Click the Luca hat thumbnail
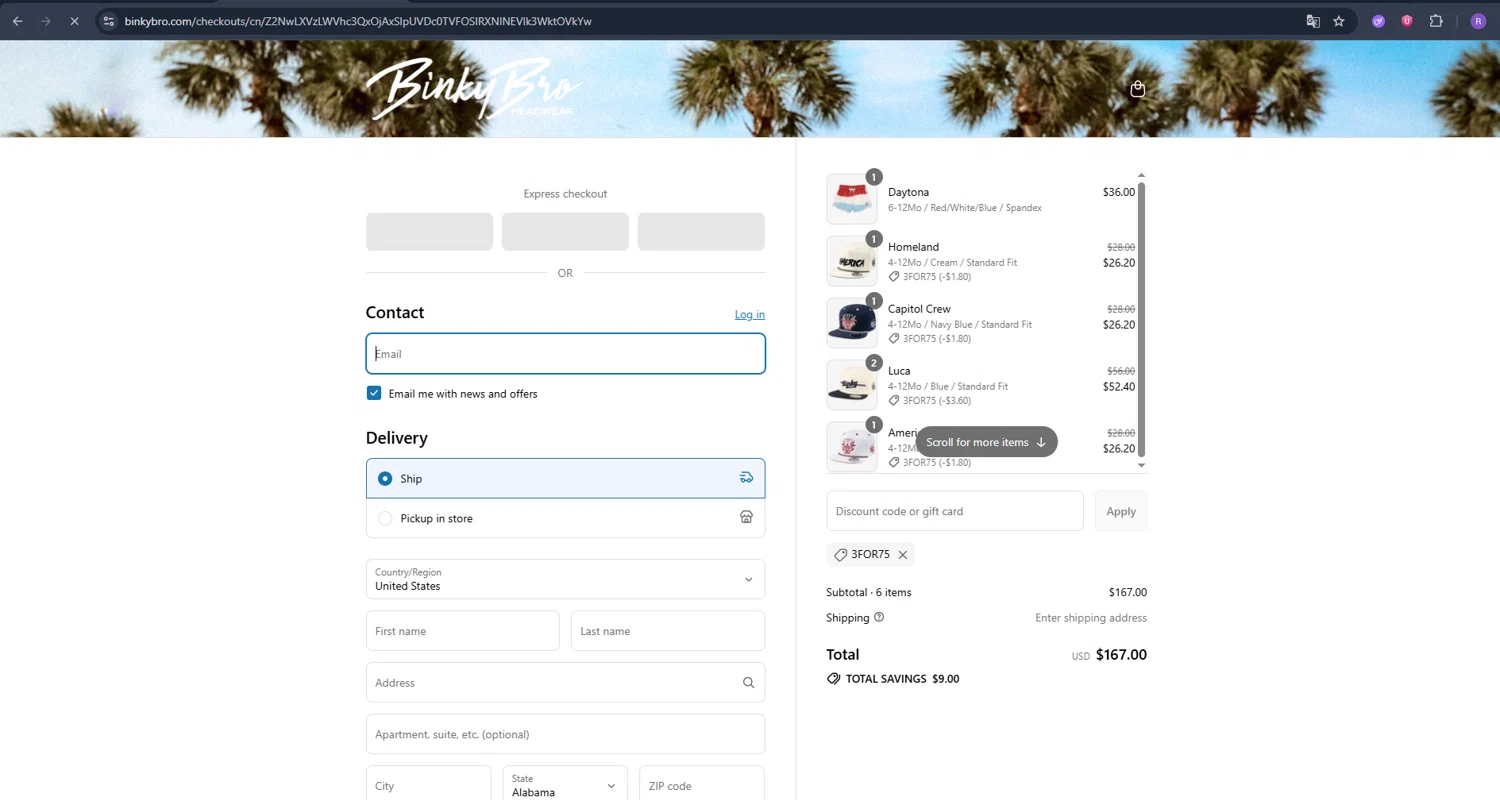Viewport: 1500px width, 800px height. 851,385
